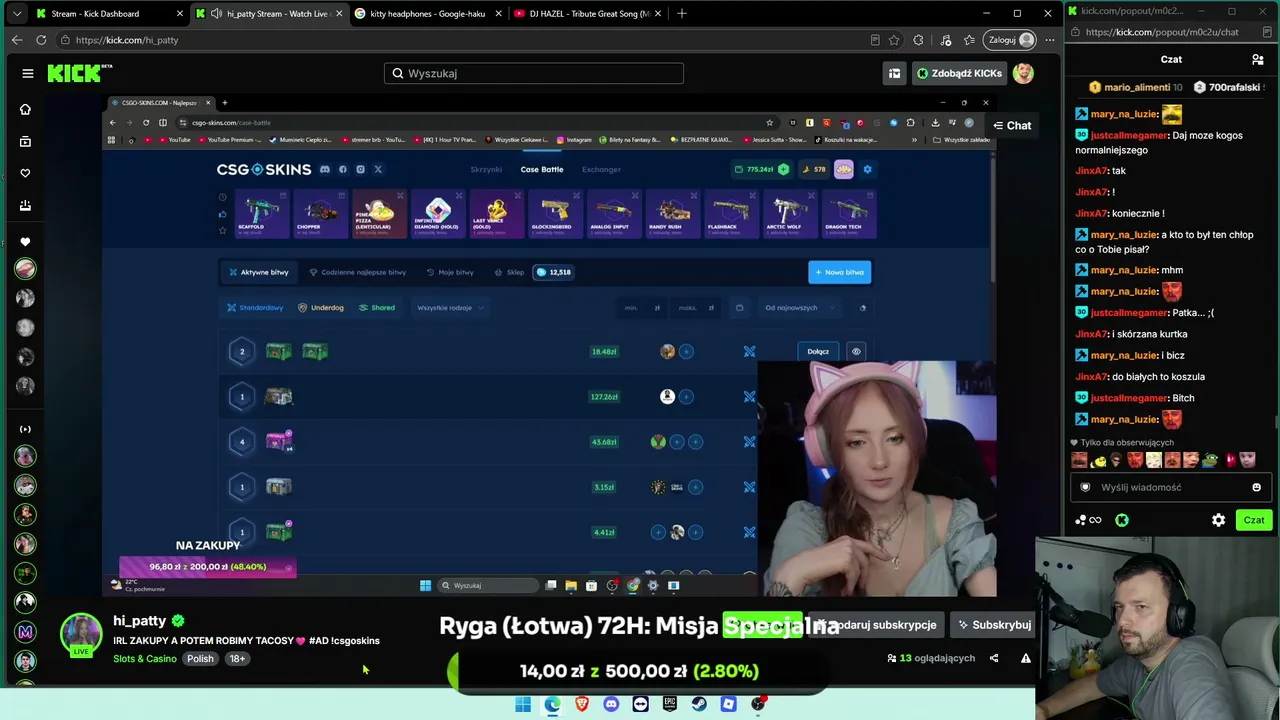Select the Standardowy battle filter
The width and height of the screenshot is (1280, 720).
click(x=255, y=308)
